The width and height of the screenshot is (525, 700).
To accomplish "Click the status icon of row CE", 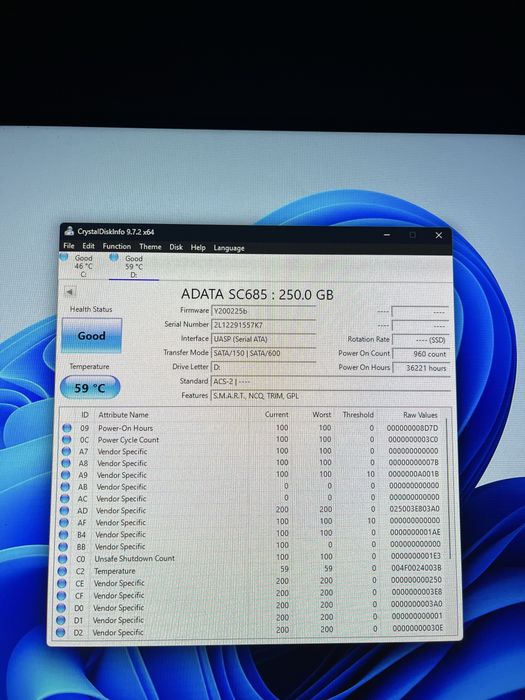I will pos(62,583).
